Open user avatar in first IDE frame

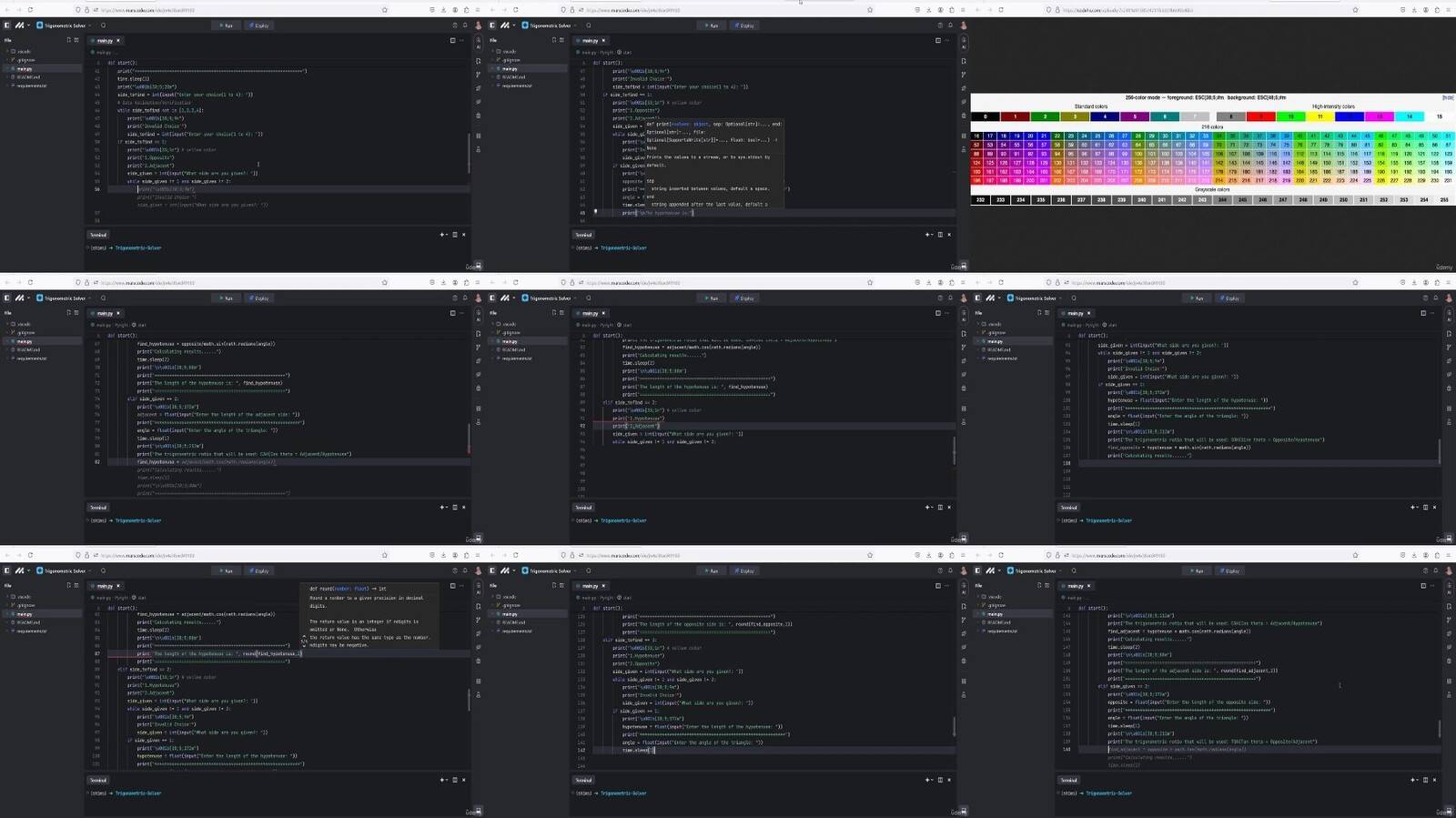(478, 25)
